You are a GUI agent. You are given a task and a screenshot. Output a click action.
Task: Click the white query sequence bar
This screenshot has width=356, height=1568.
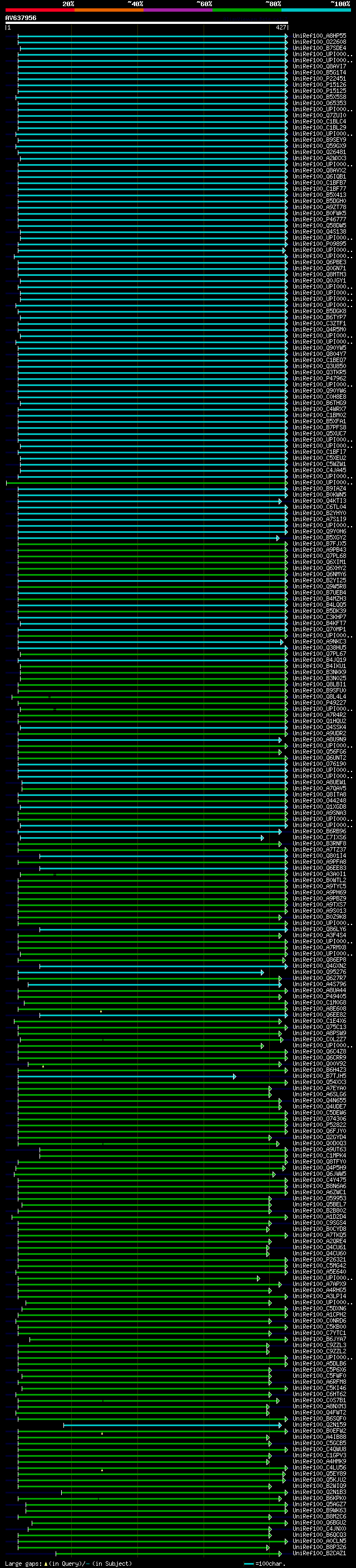point(147,23)
